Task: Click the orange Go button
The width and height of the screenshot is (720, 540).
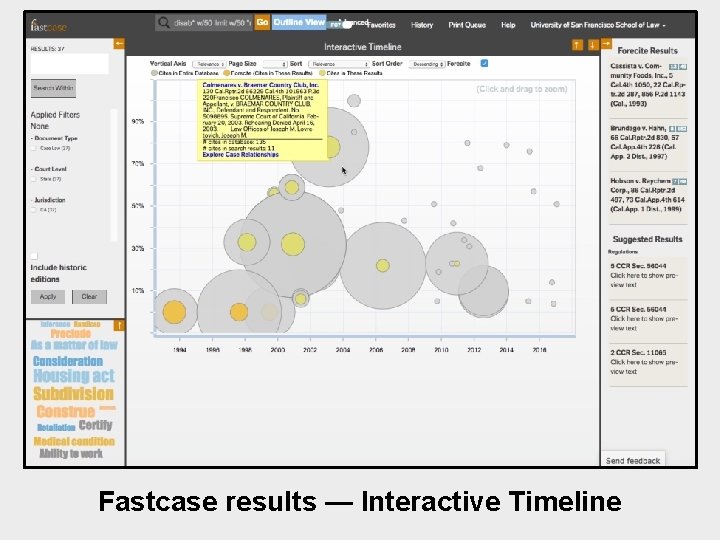Action: click(262, 22)
